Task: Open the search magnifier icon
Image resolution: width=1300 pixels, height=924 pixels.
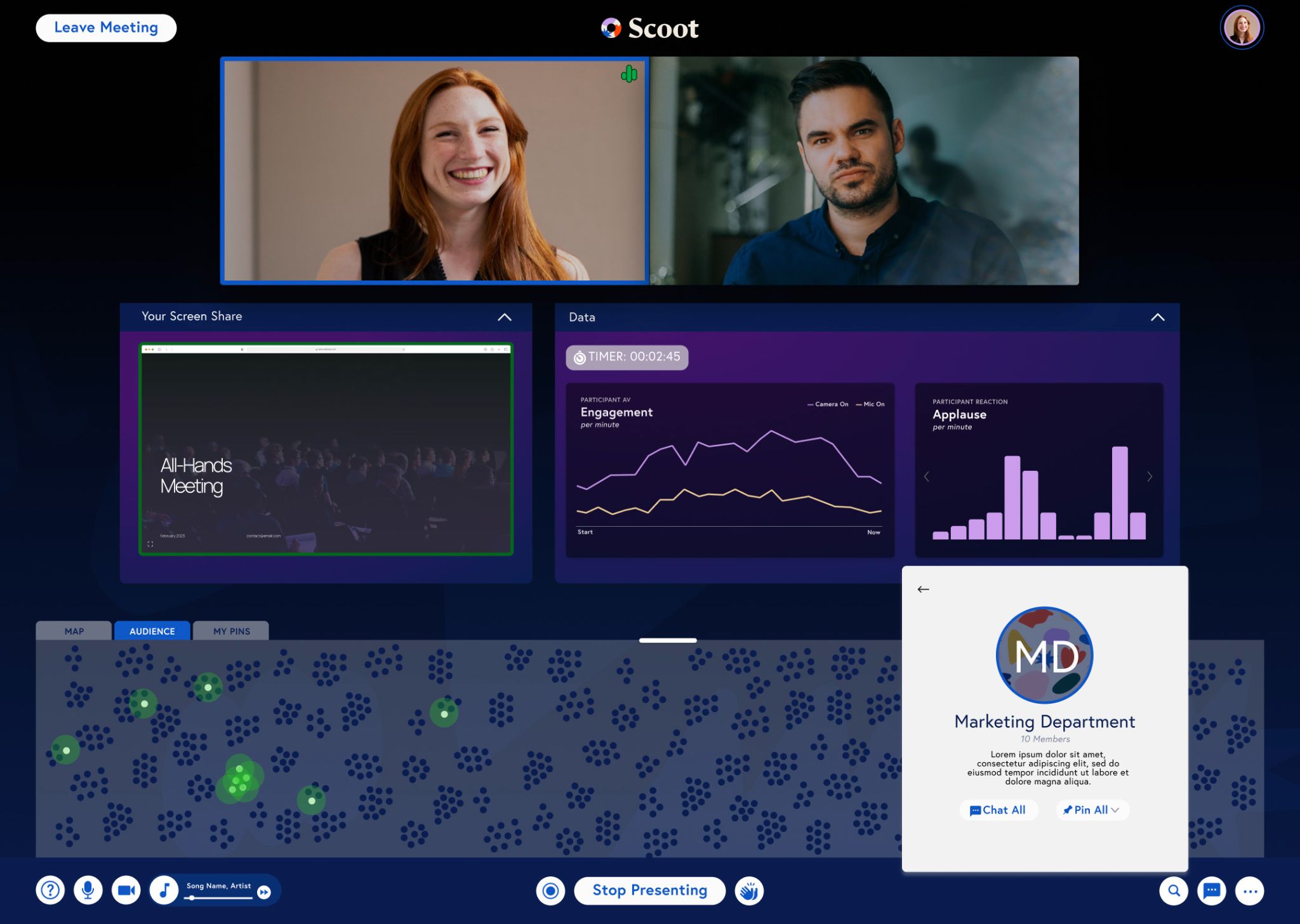Action: coord(1174,890)
